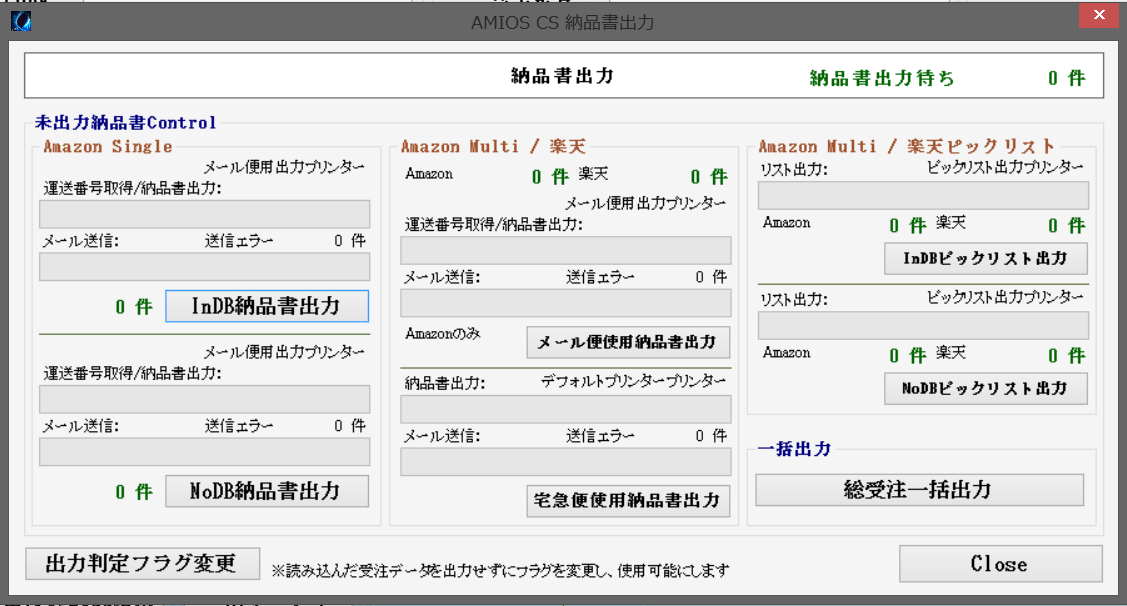Image resolution: width=1127 pixels, height=606 pixels.
Task: Click the InDB納品書出力 button
Action: click(x=266, y=306)
